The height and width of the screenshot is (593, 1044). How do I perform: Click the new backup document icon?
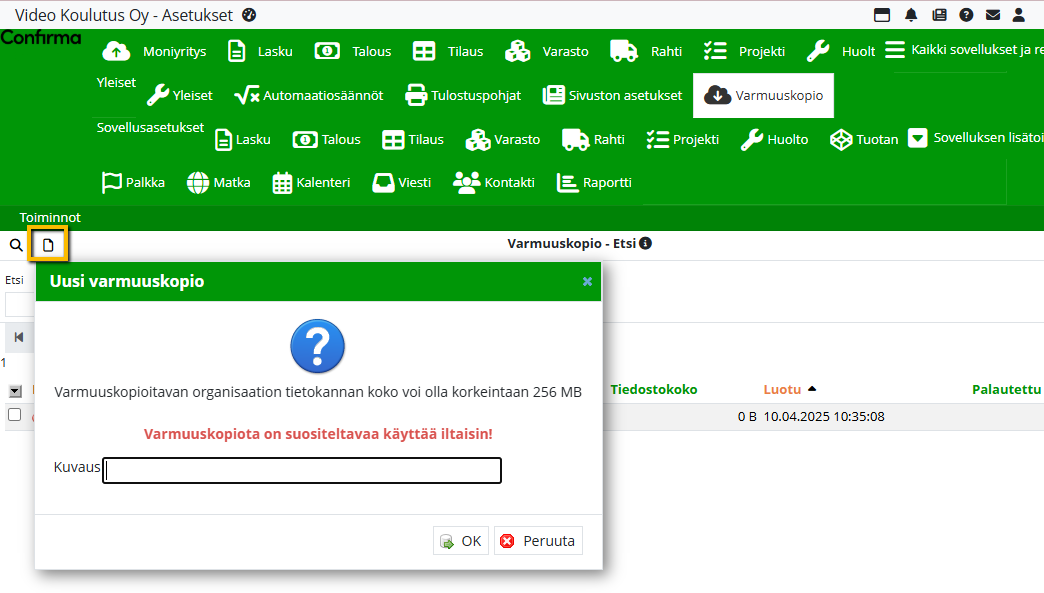(47, 245)
